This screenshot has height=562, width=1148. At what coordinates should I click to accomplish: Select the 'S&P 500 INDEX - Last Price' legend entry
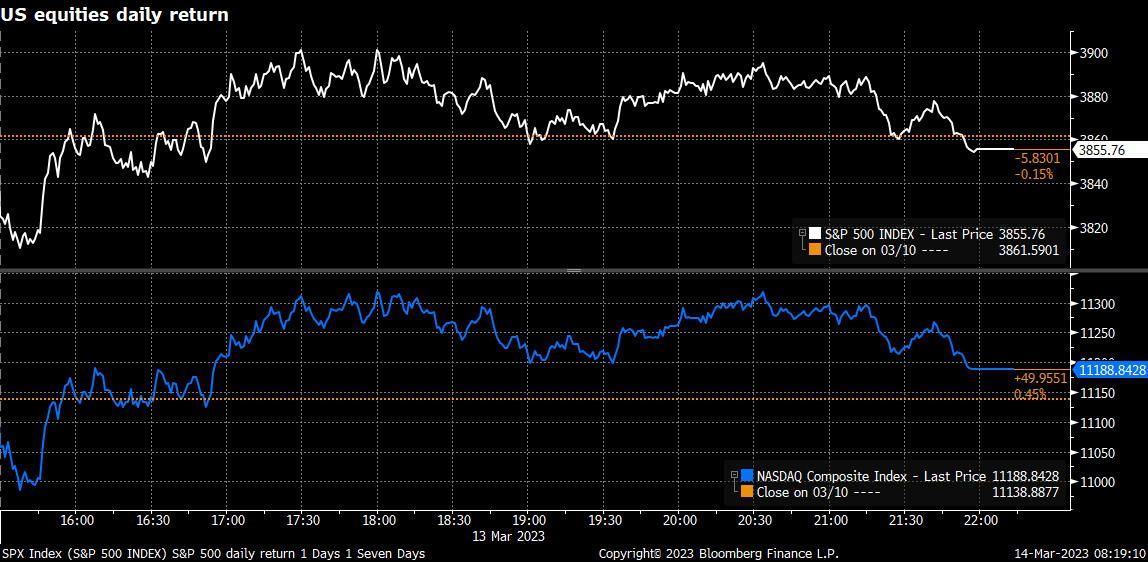pyautogui.click(x=909, y=234)
